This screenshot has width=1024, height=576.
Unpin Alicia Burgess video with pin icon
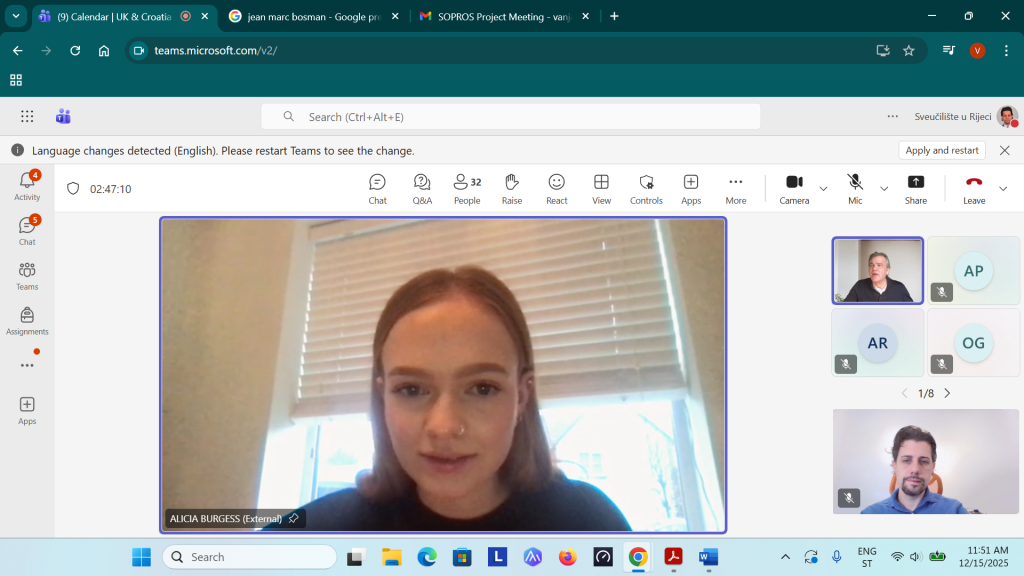[293, 519]
